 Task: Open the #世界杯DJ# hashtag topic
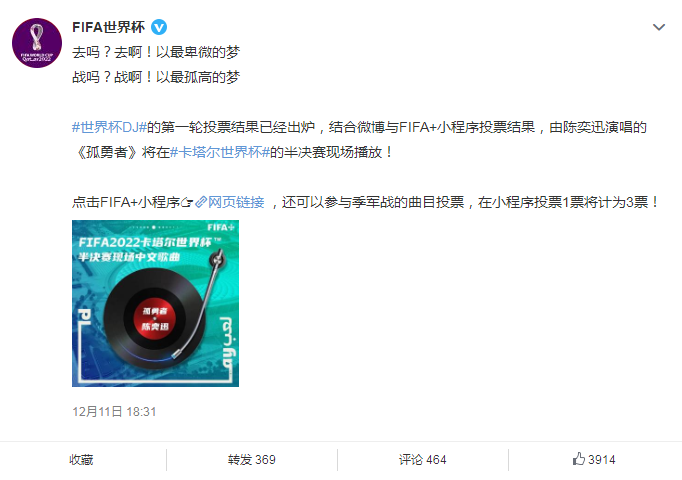[109, 127]
